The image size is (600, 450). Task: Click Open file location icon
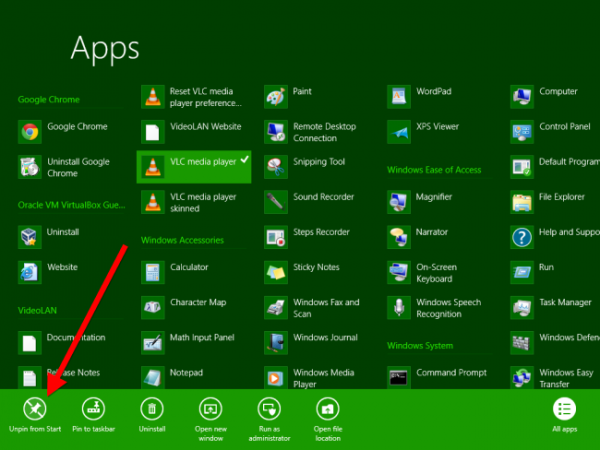328,409
